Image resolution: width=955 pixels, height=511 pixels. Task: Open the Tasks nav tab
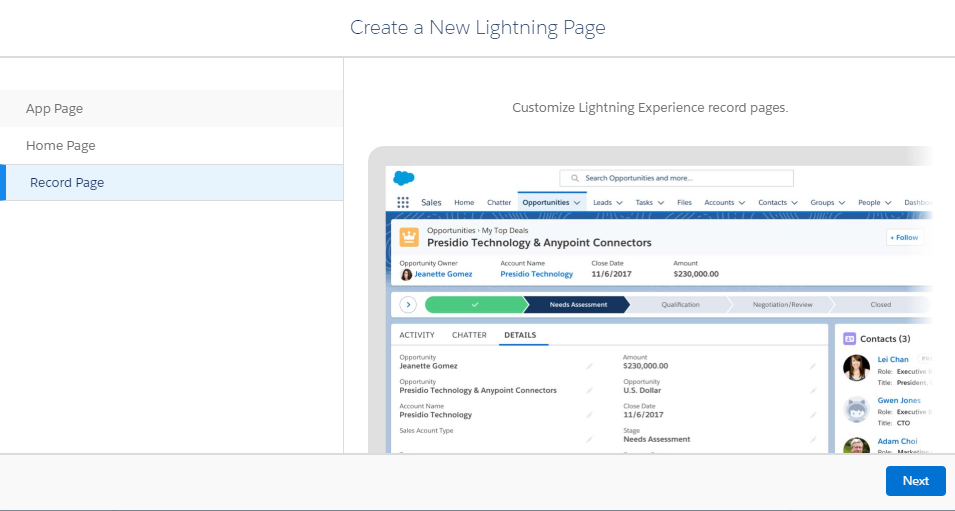tap(644, 202)
